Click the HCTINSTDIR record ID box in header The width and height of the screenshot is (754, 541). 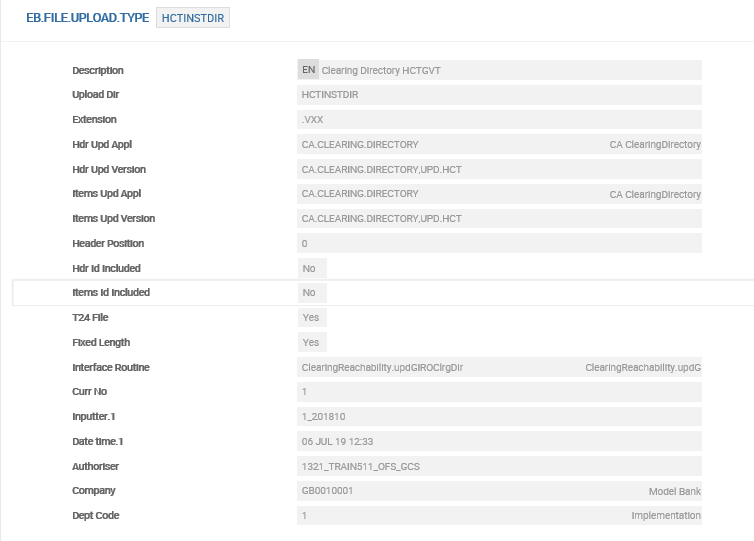pos(193,18)
